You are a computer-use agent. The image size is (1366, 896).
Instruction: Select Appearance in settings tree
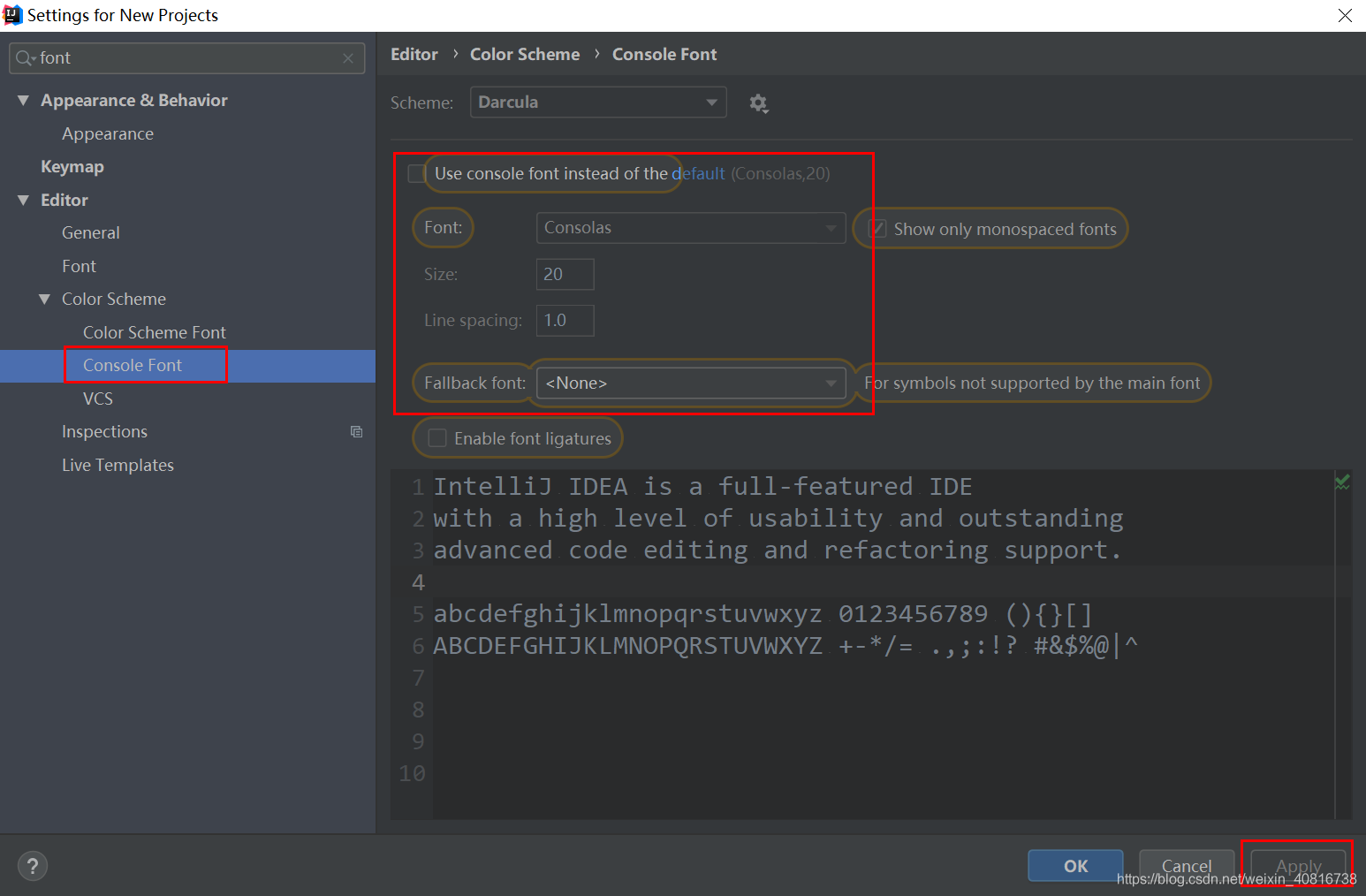(108, 134)
